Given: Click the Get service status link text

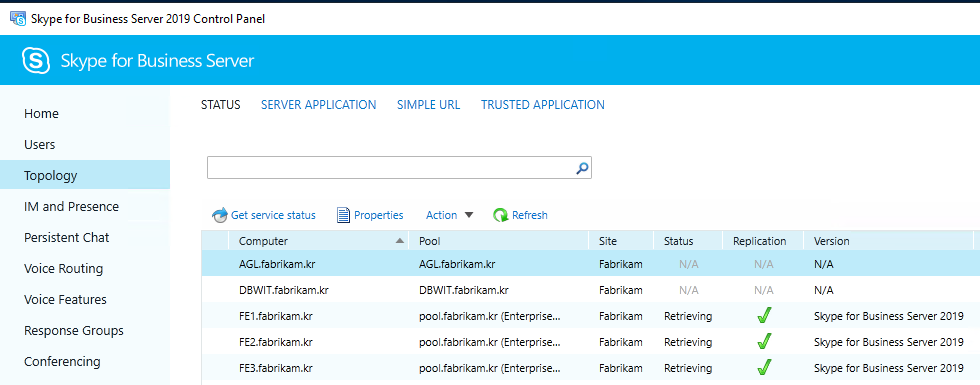Looking at the screenshot, I should (273, 215).
